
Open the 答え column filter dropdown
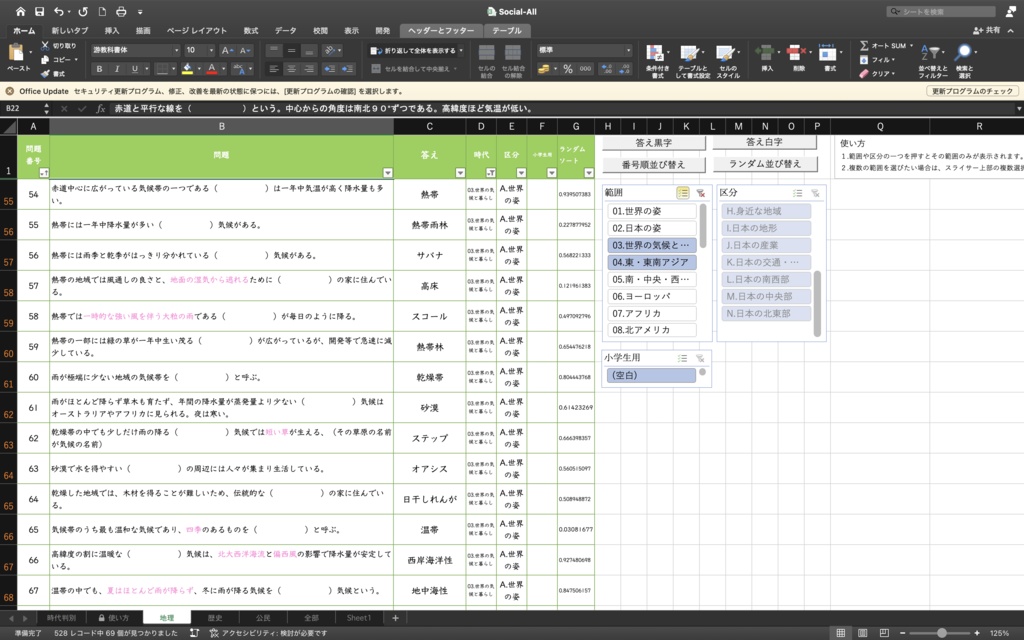[460, 172]
